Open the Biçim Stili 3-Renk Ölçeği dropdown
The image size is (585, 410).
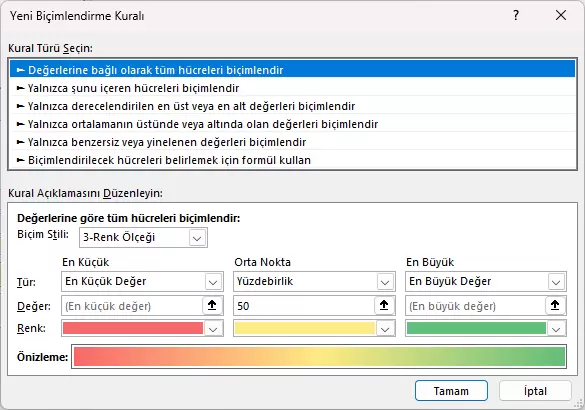pos(143,238)
